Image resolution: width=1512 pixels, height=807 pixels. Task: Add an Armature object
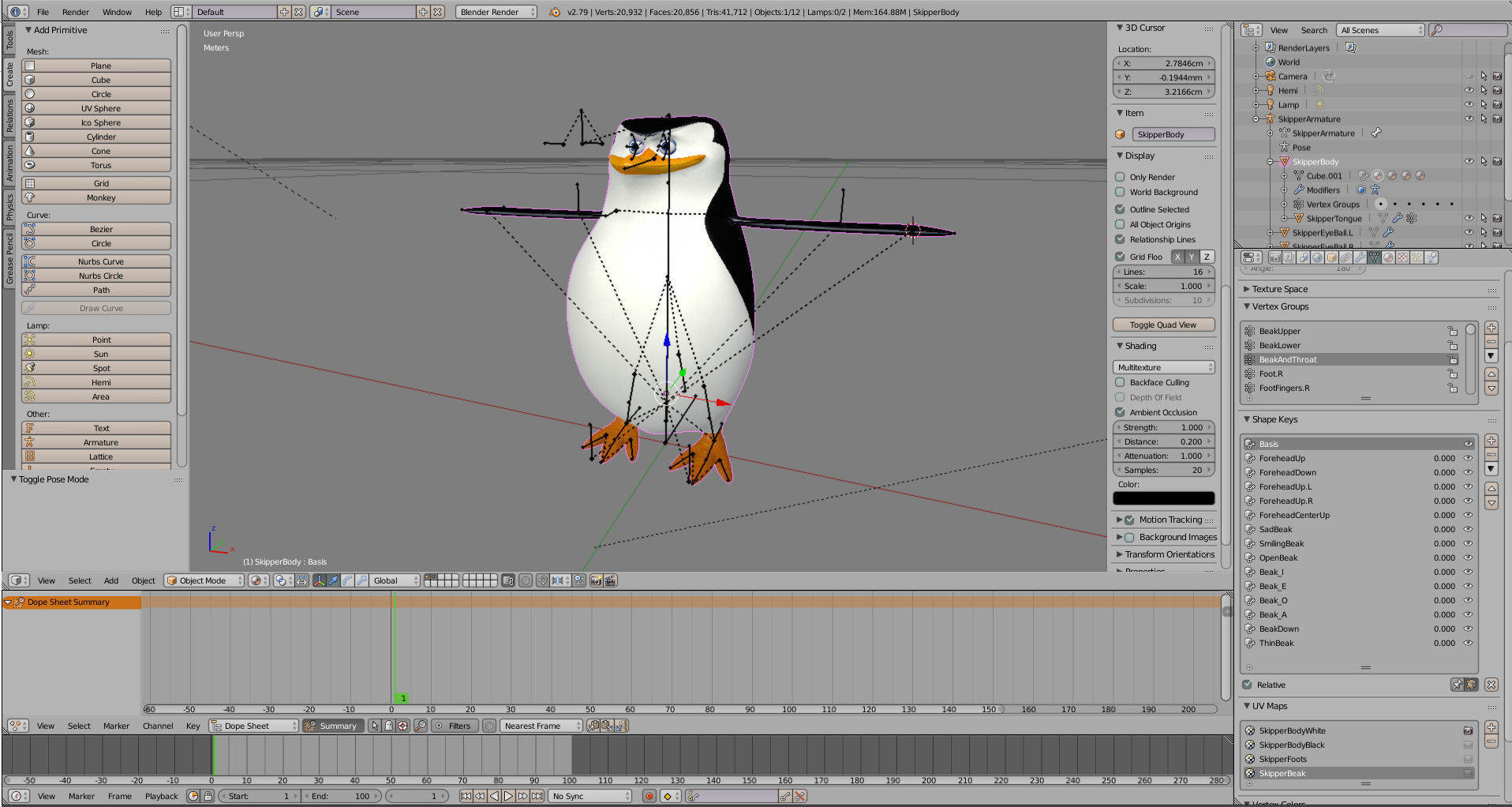click(x=96, y=442)
